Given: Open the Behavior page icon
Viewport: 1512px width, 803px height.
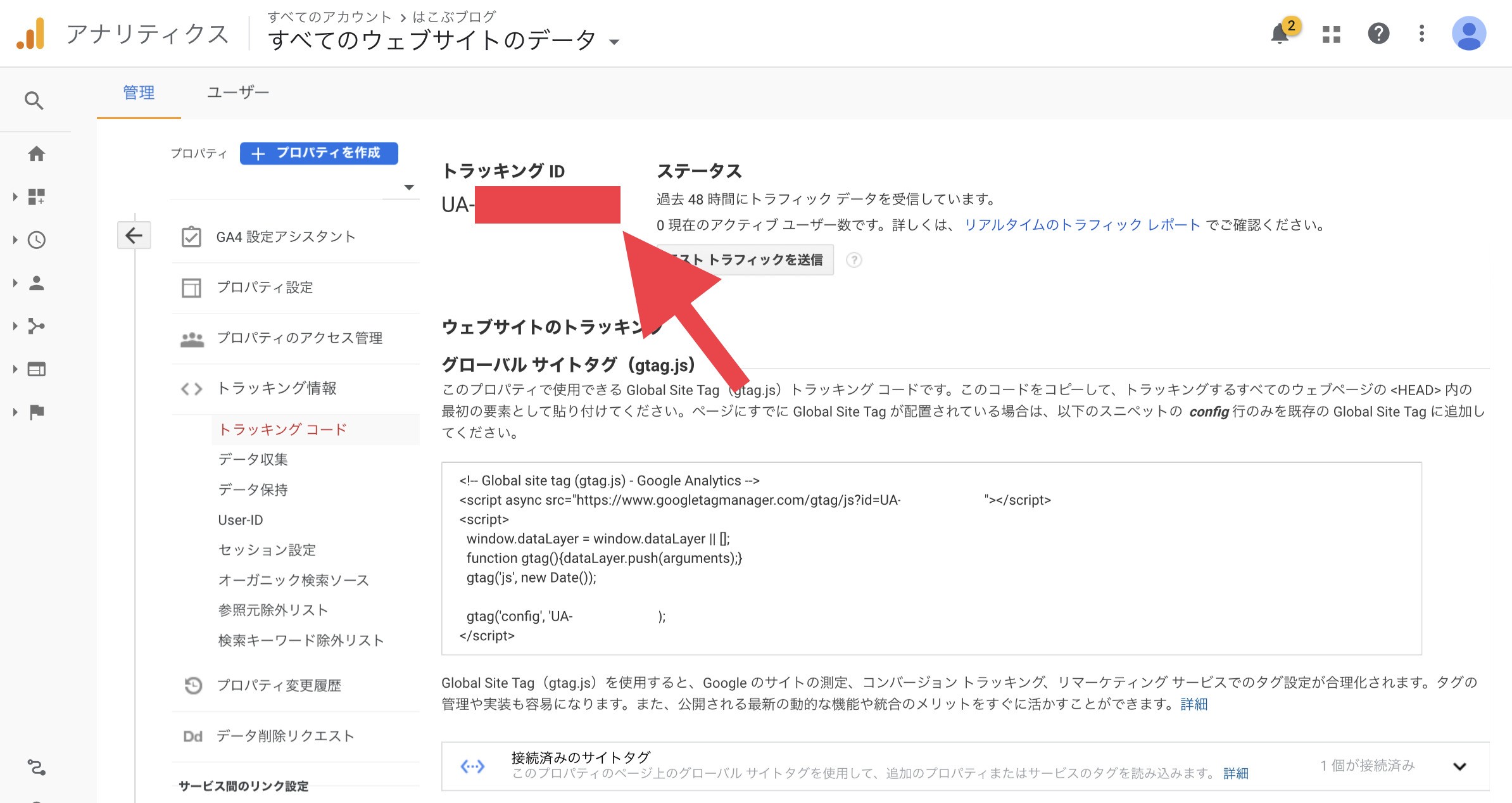Looking at the screenshot, I should [37, 369].
